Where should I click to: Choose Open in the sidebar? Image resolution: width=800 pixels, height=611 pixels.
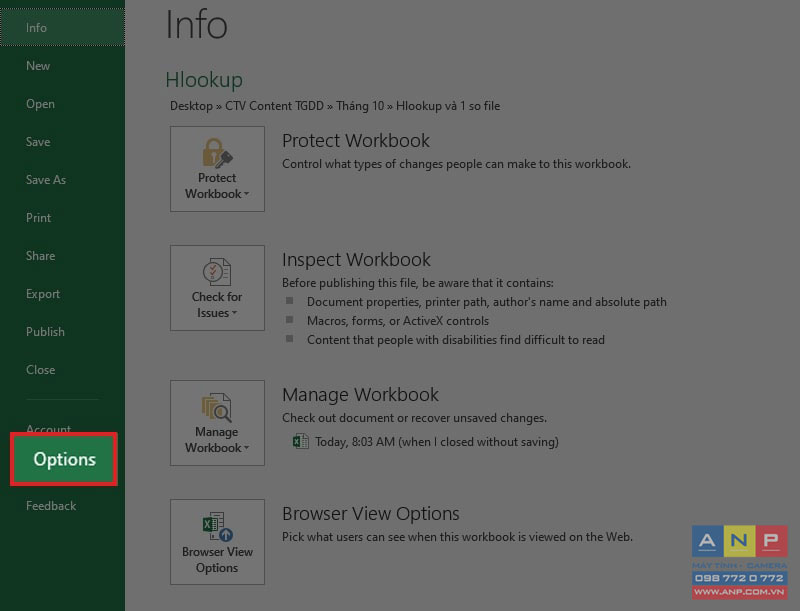40,104
